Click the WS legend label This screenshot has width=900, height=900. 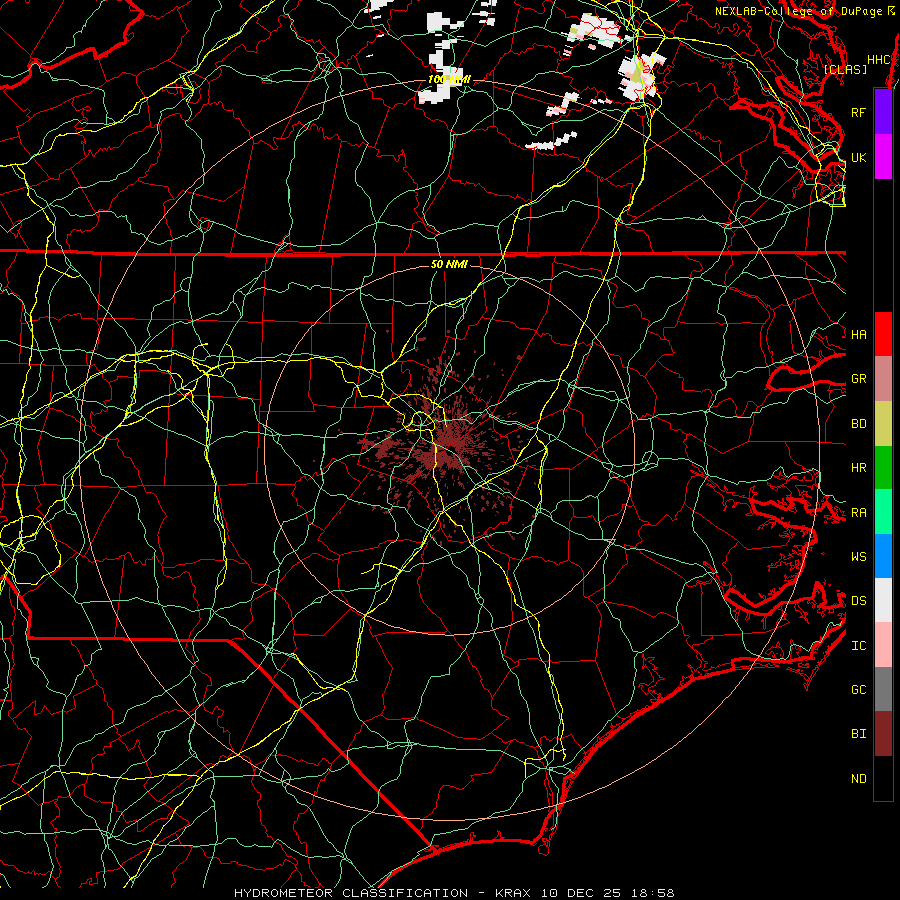point(858,557)
